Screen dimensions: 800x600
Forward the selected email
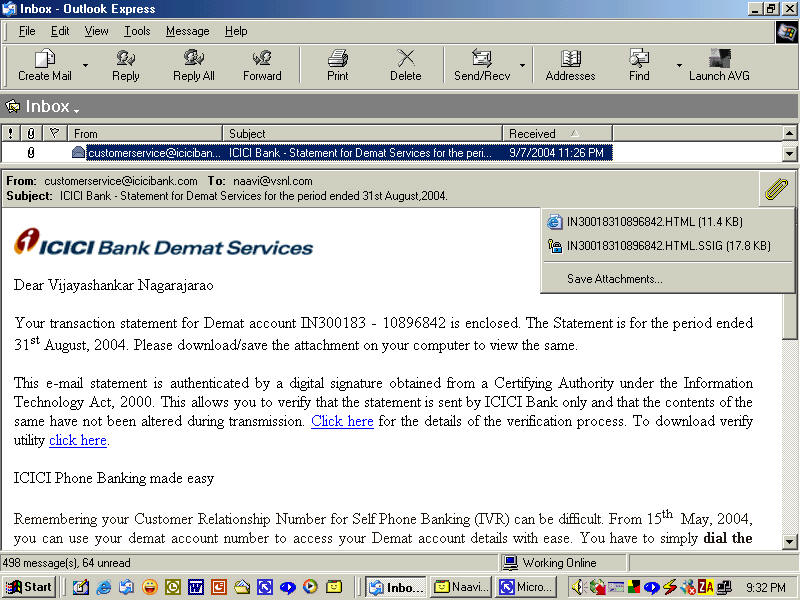pyautogui.click(x=262, y=65)
